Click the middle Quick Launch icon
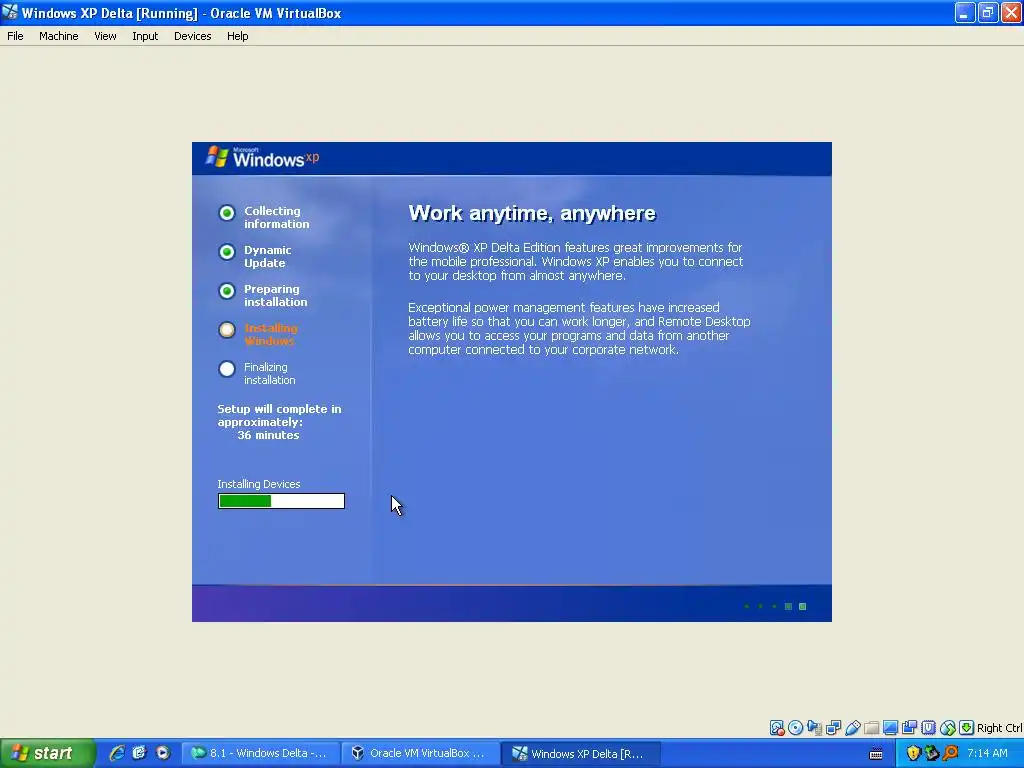 click(x=139, y=753)
